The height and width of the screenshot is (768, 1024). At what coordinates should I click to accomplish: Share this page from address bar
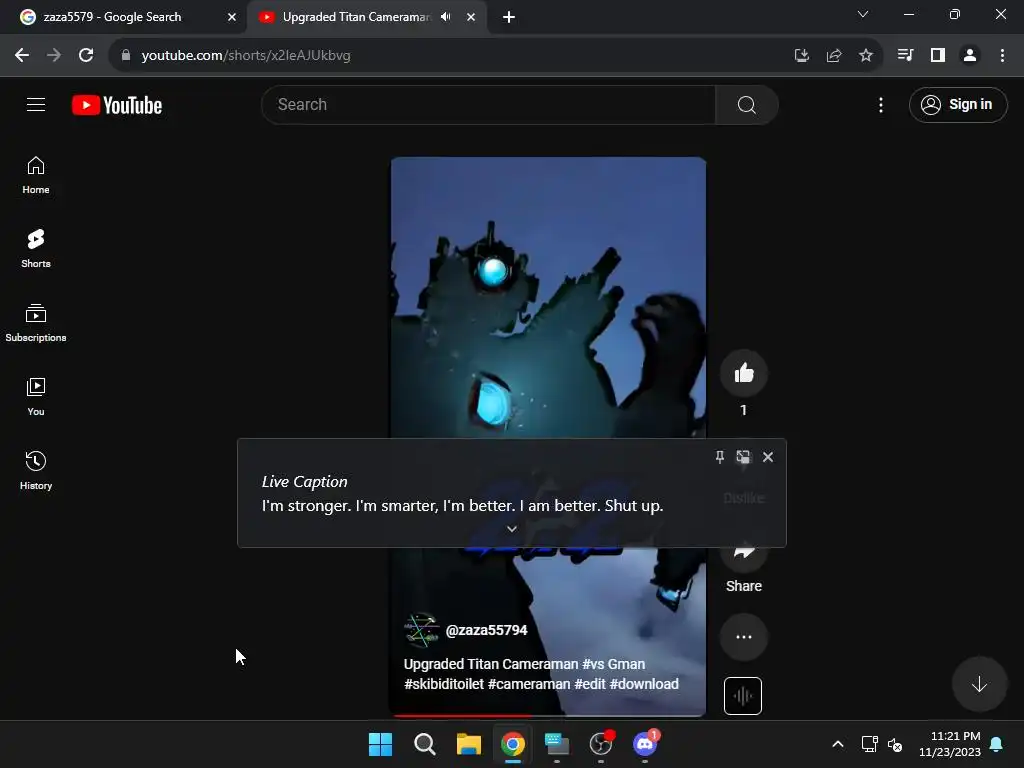(833, 56)
